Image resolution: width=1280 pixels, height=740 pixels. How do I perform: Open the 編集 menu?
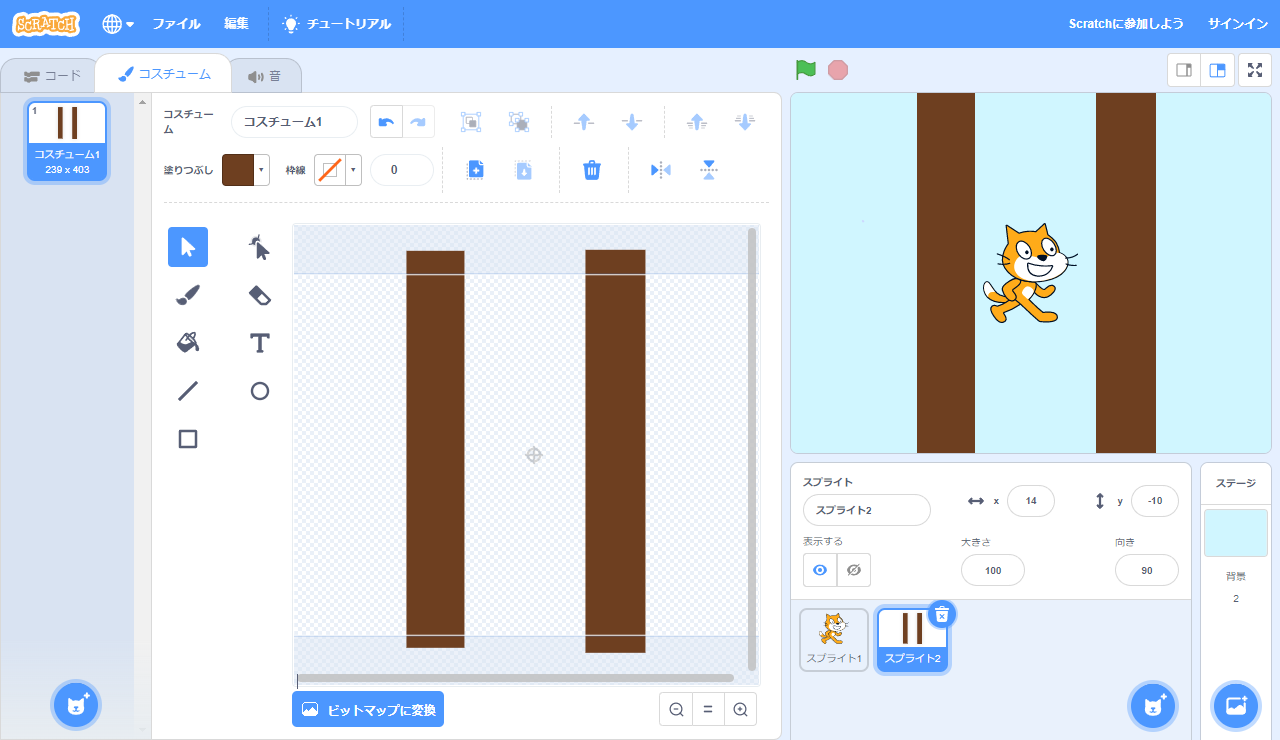tap(236, 24)
